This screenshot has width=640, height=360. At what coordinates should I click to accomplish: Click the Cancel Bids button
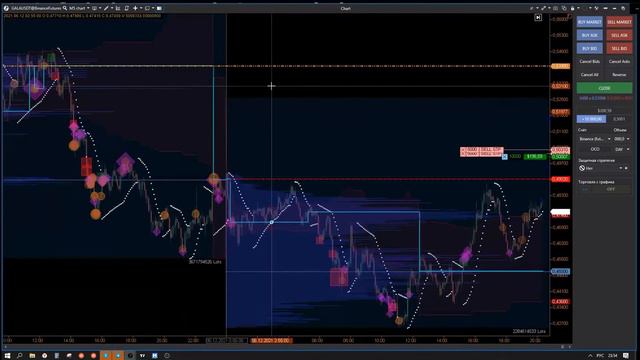coord(589,62)
